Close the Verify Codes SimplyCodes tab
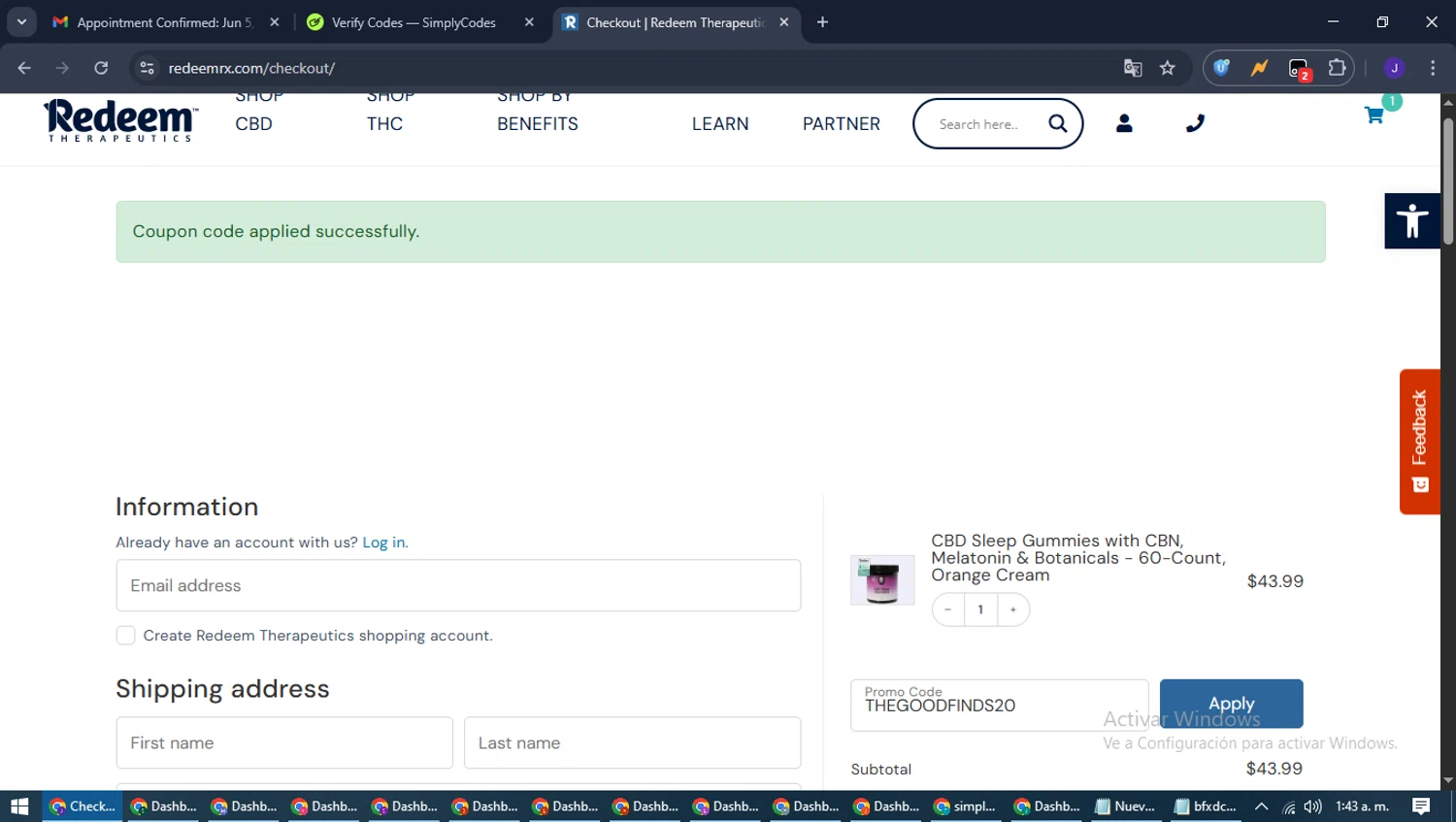 pyautogui.click(x=529, y=22)
